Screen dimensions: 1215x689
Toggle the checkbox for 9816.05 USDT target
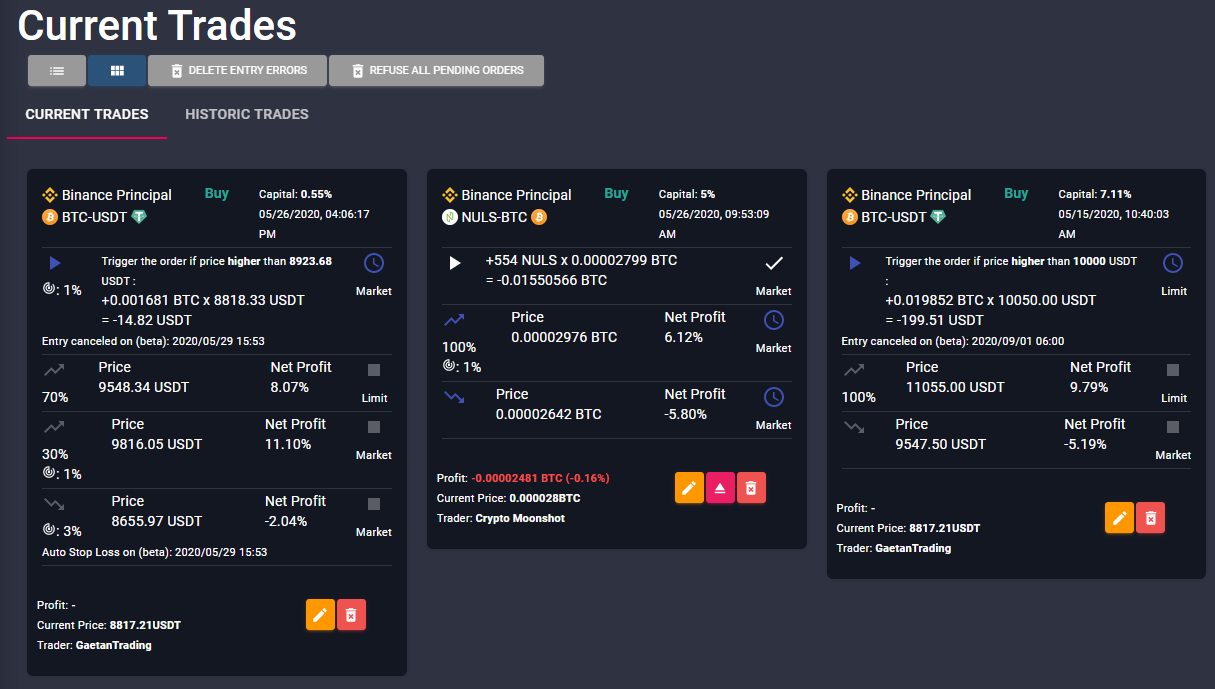[374, 427]
